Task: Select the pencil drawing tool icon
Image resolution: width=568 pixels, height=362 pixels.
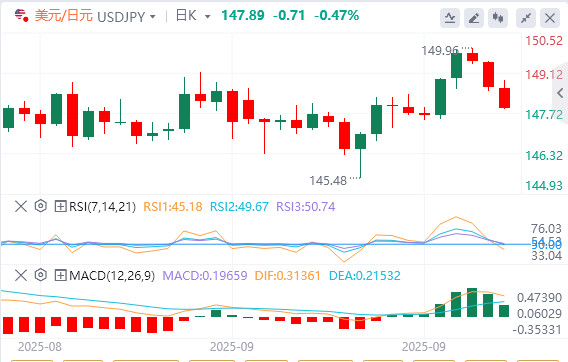Action: point(474,18)
